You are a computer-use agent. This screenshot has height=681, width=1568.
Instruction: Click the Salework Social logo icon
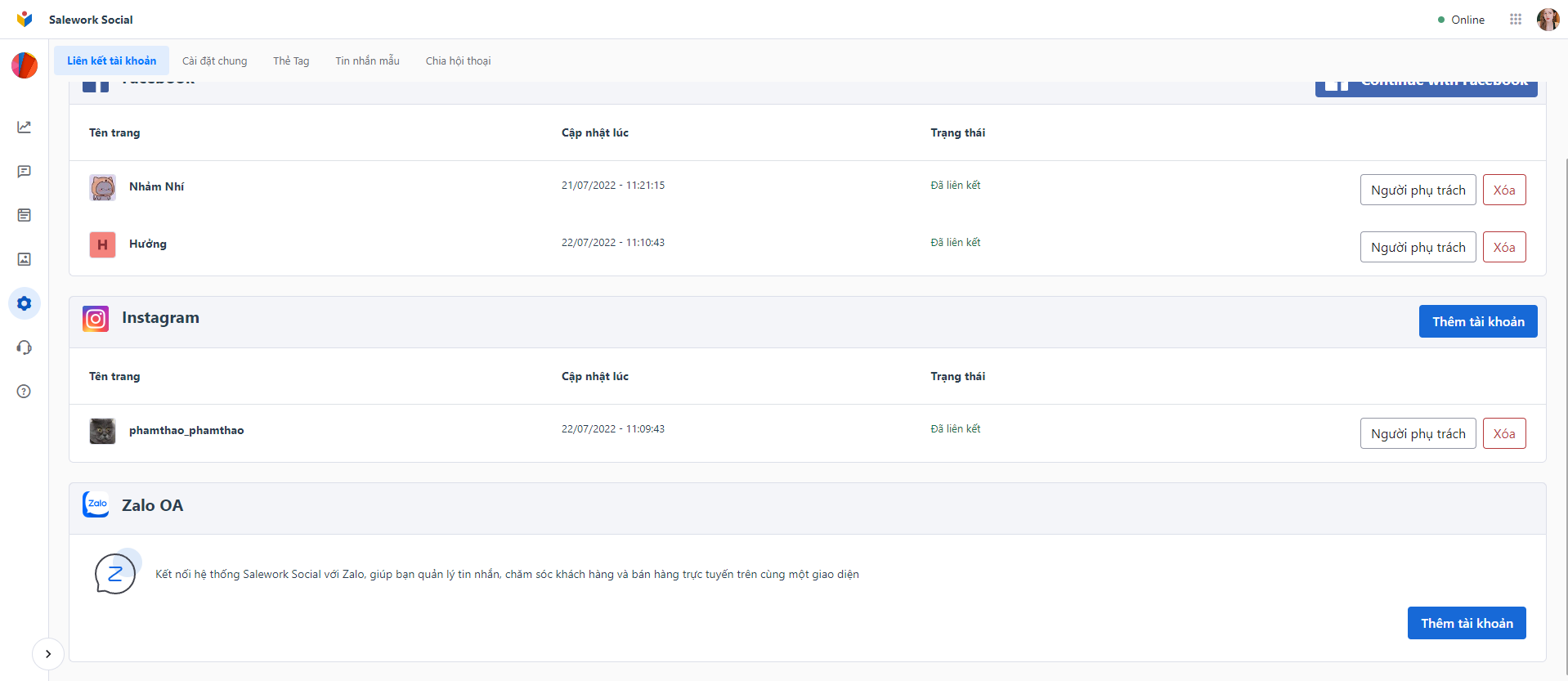coord(25,19)
